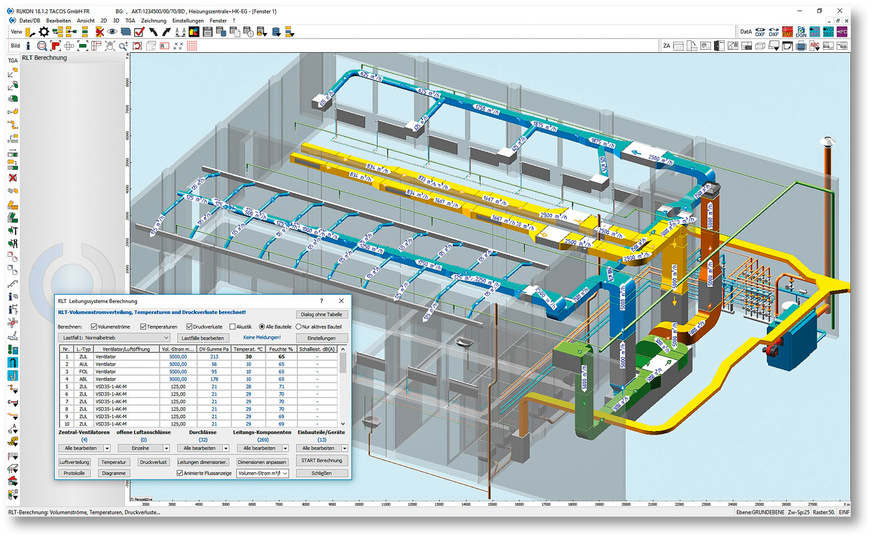Toggle the Animierte Flussanzeige checkbox
Image resolution: width=872 pixels, height=538 pixels.
coord(180,473)
